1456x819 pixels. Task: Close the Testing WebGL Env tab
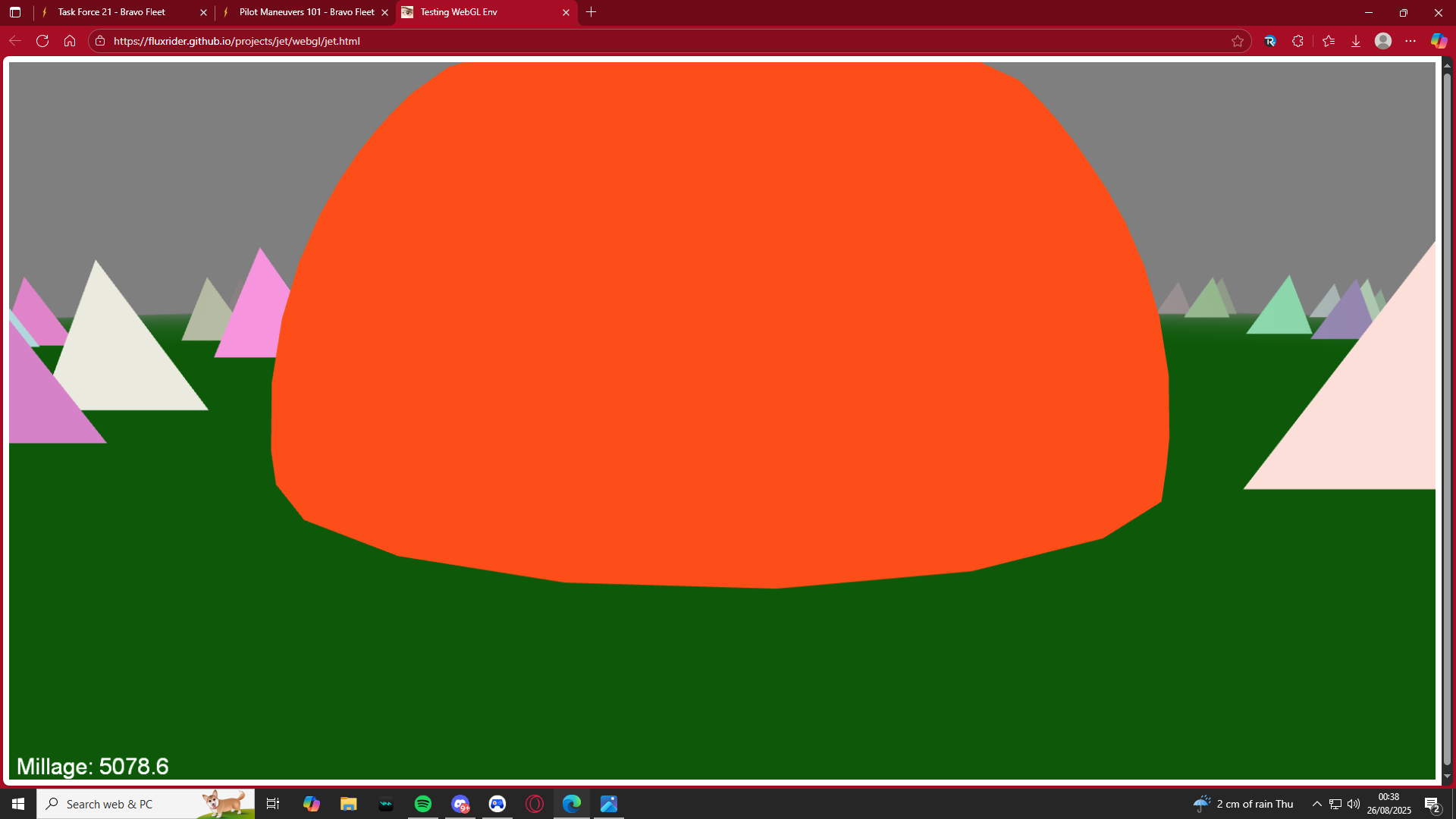(x=566, y=12)
